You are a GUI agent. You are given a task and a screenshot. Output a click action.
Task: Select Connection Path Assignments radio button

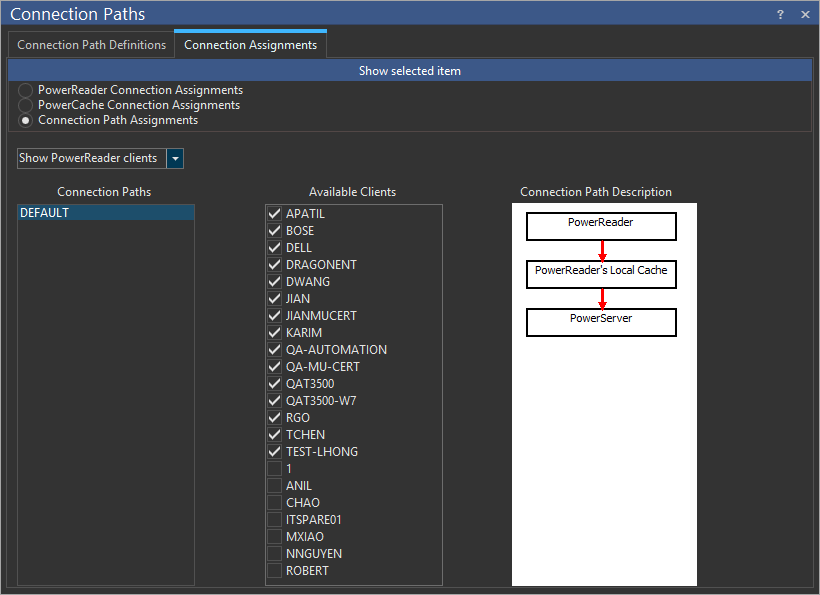(26, 120)
